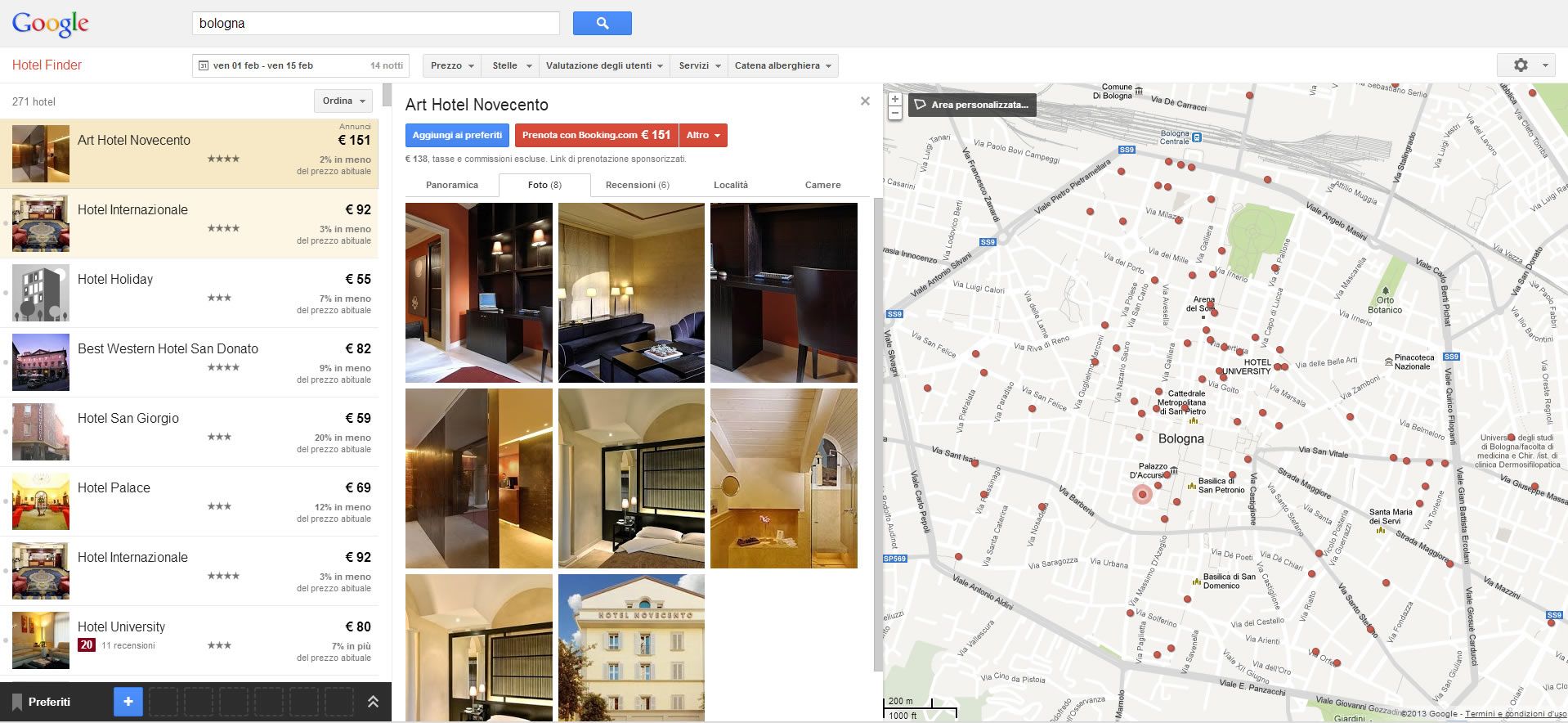Click the Basilica di San Petronio map icon
The image size is (1568, 723).
pos(1191,487)
